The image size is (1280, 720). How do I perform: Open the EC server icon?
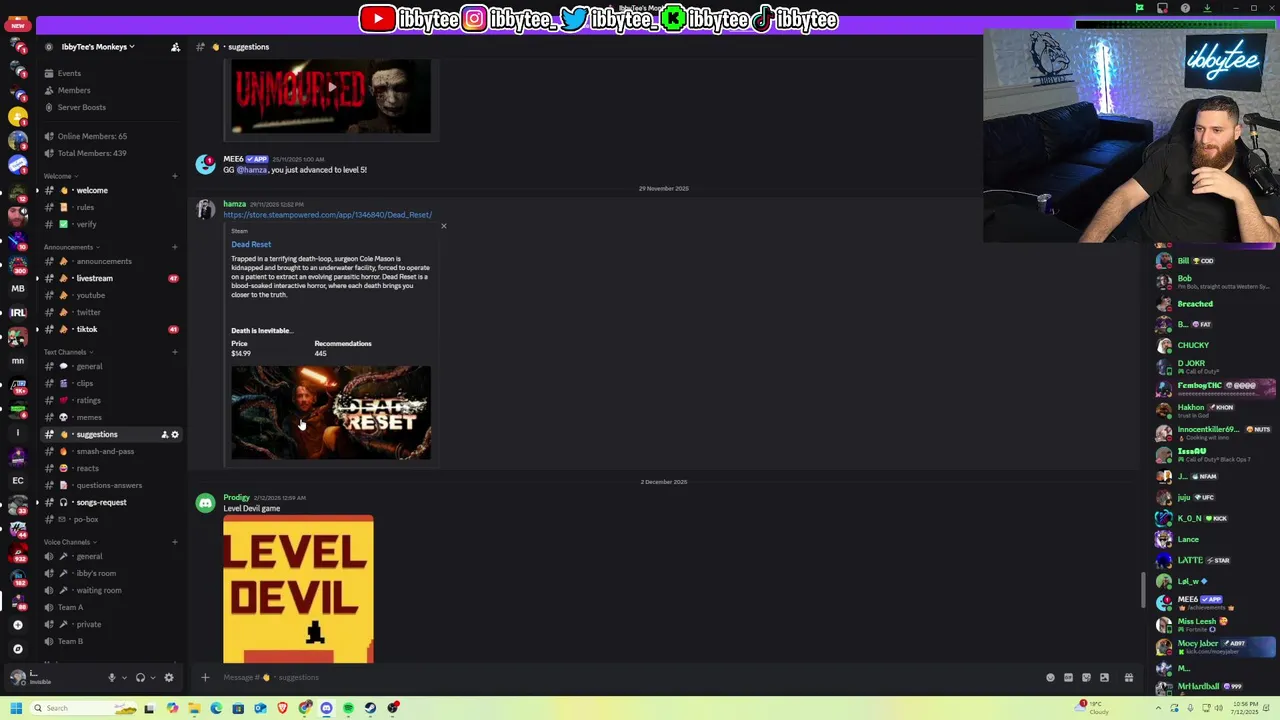click(17, 480)
